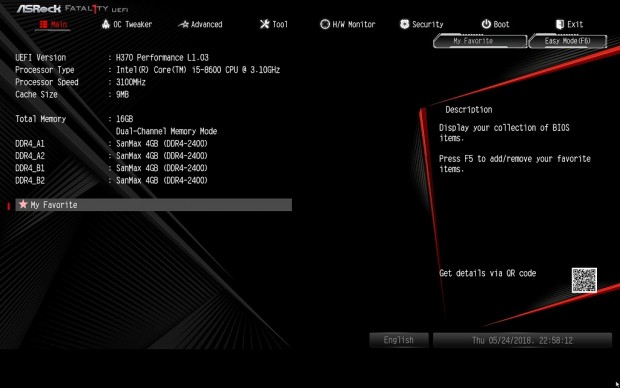Click the star icon beside My Favorite

23,204
